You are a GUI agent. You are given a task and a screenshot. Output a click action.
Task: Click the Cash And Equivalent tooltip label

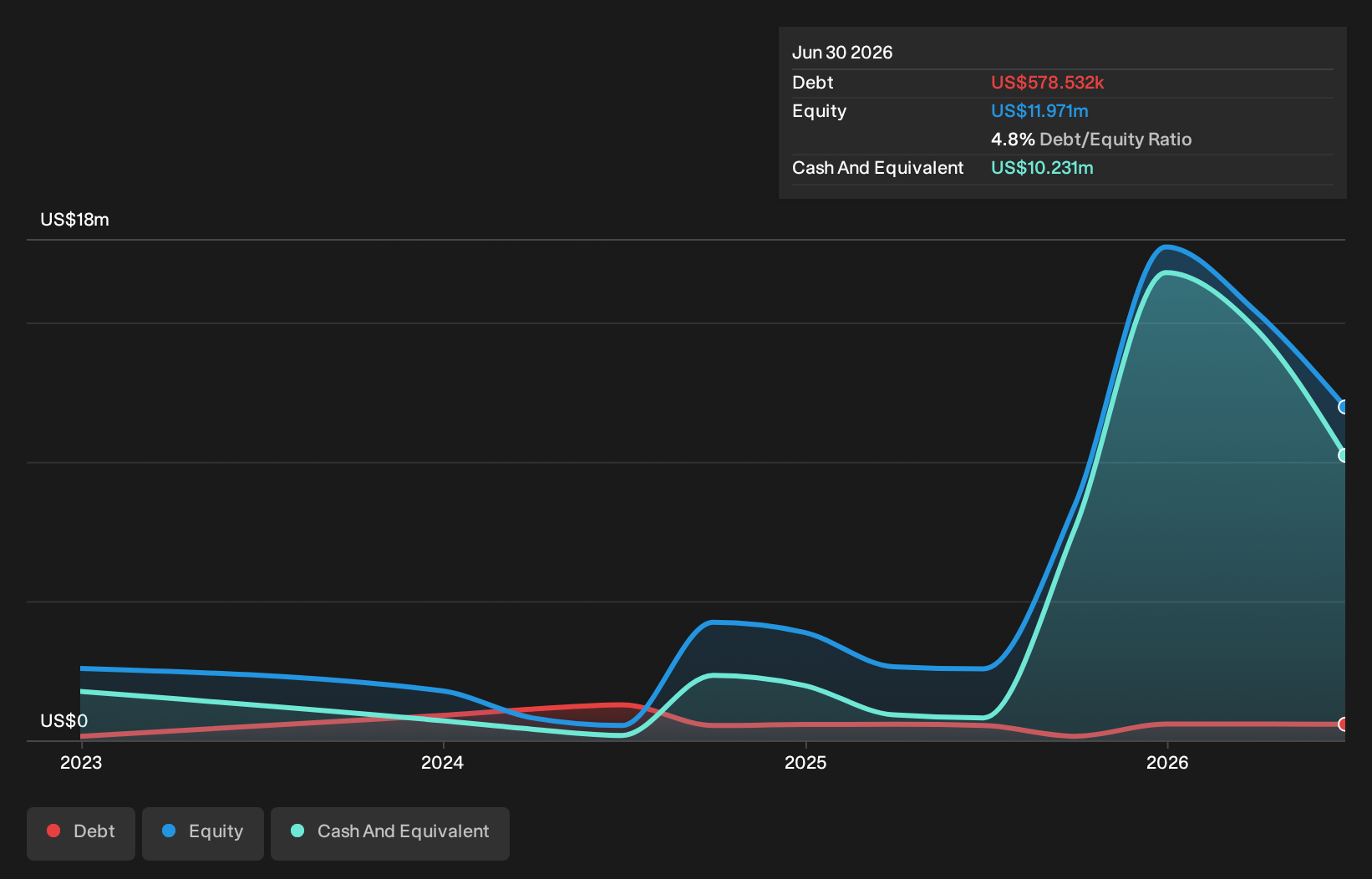[878, 168]
